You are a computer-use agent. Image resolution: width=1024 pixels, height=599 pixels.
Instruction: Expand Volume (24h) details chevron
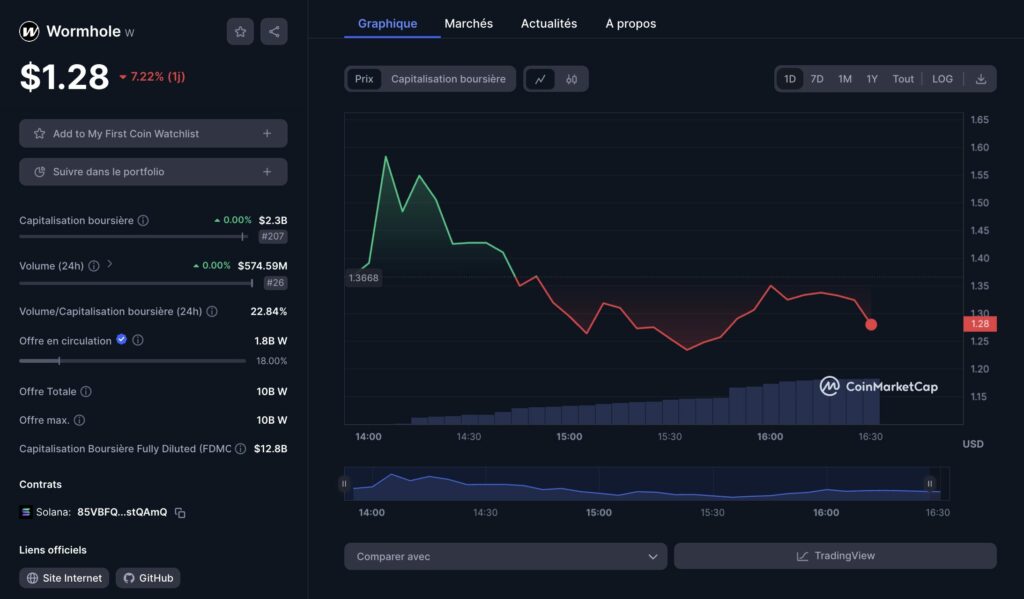coord(110,264)
